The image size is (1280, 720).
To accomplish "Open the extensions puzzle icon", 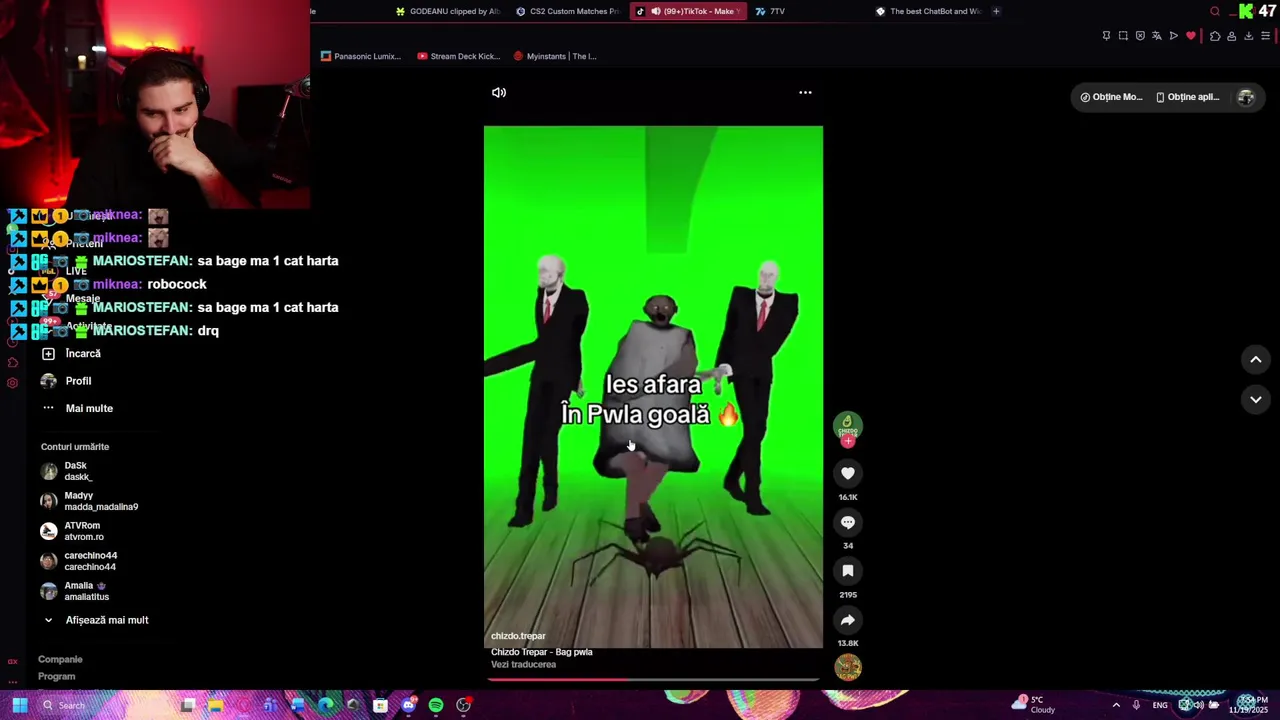I will (1215, 36).
